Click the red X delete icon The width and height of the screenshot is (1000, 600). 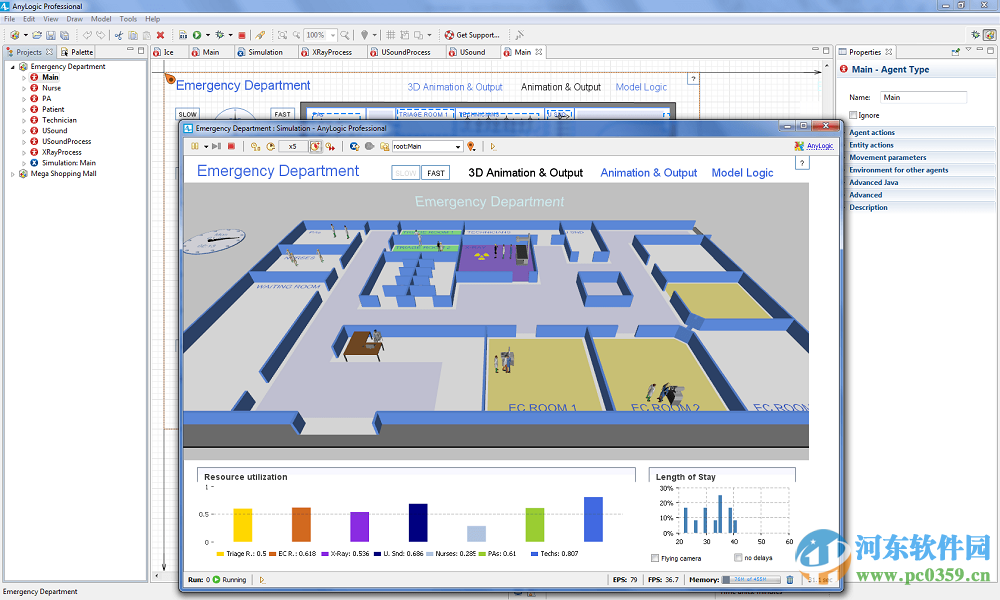160,35
